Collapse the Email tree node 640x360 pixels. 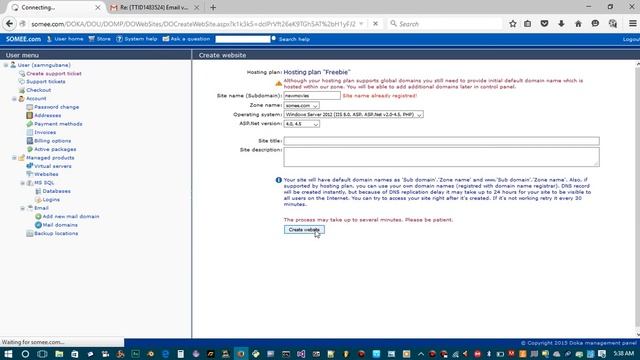pyautogui.click(x=22, y=208)
